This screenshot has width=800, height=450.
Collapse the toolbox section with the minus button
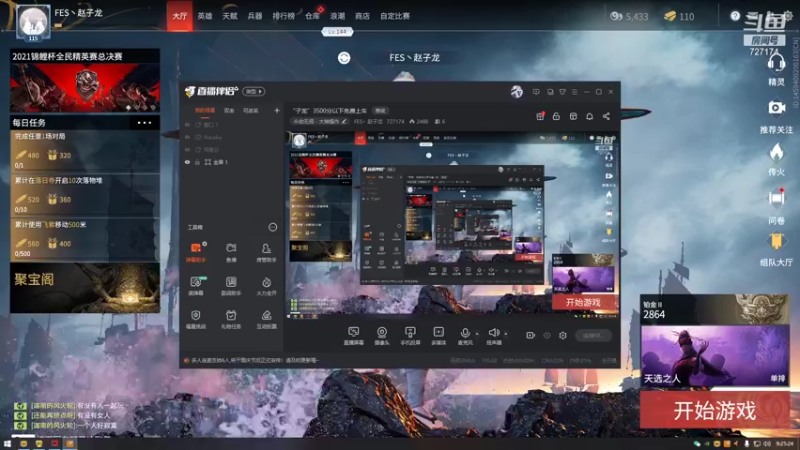(273, 227)
